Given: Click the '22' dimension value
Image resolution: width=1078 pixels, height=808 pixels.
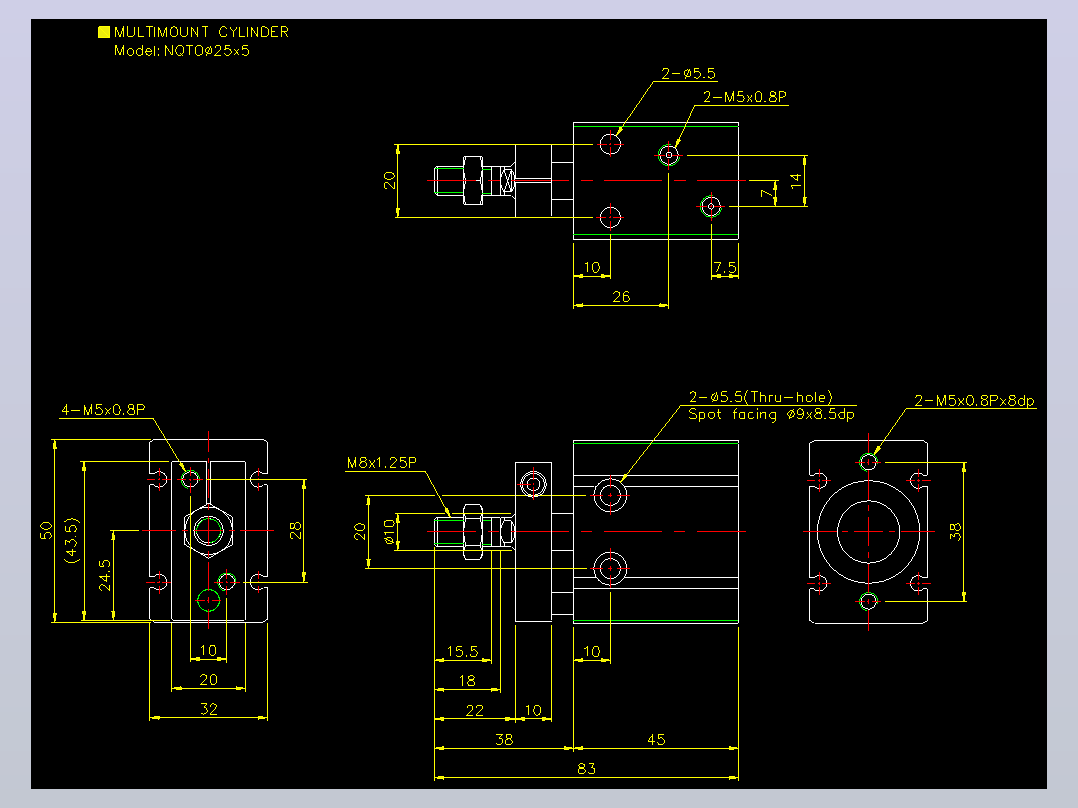Looking at the screenshot, I should (474, 710).
